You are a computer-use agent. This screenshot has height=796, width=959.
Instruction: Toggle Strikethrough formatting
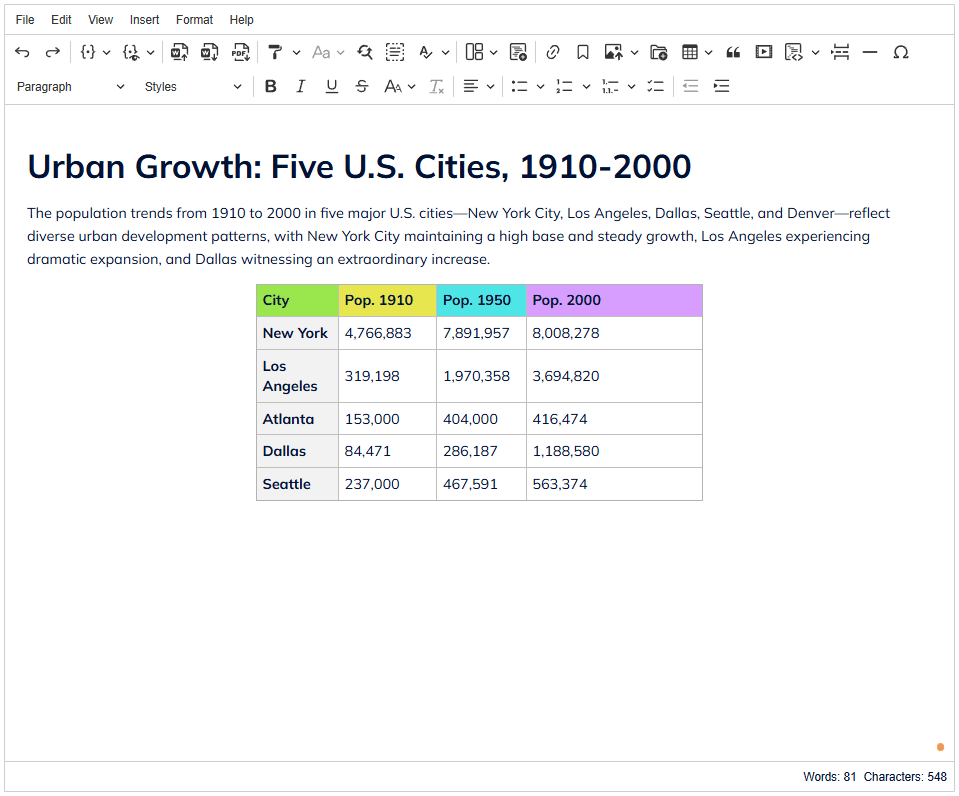coord(362,87)
